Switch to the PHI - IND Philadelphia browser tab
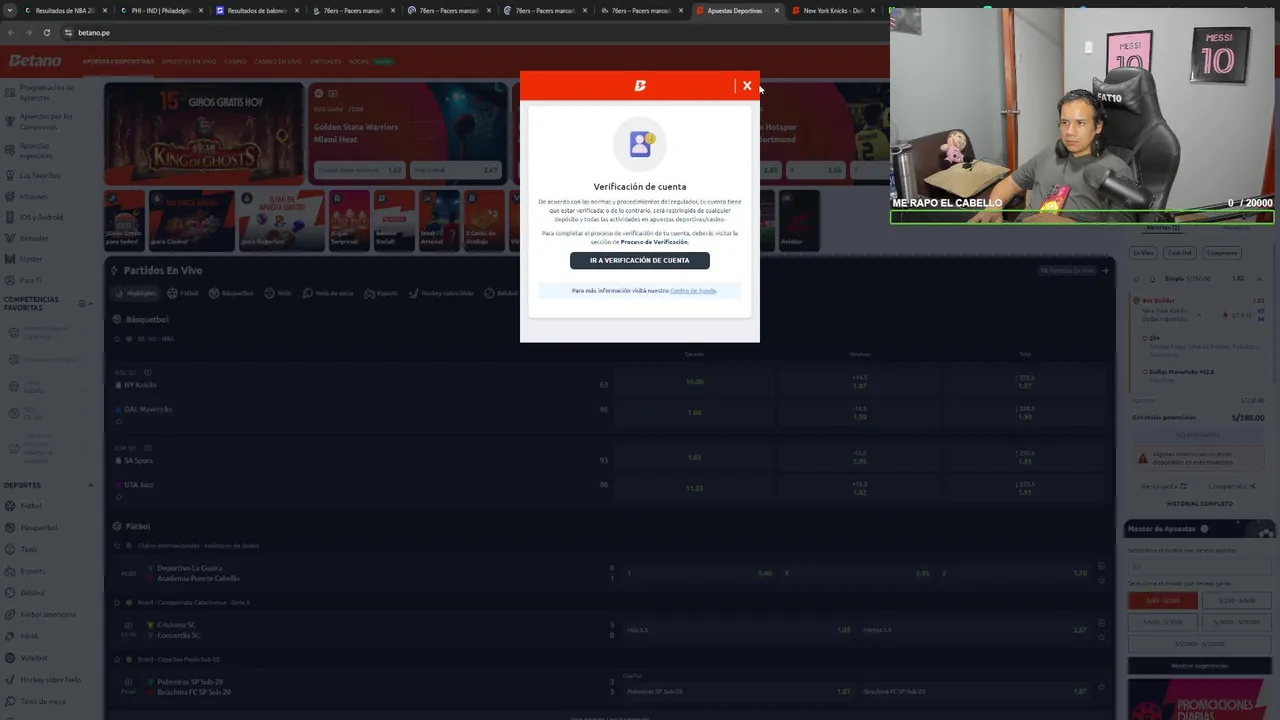 point(160,11)
